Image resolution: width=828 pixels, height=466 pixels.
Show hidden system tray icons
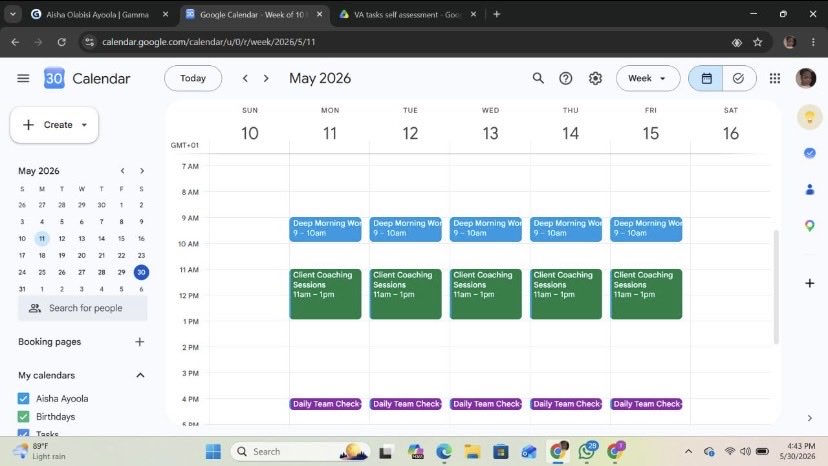688,452
